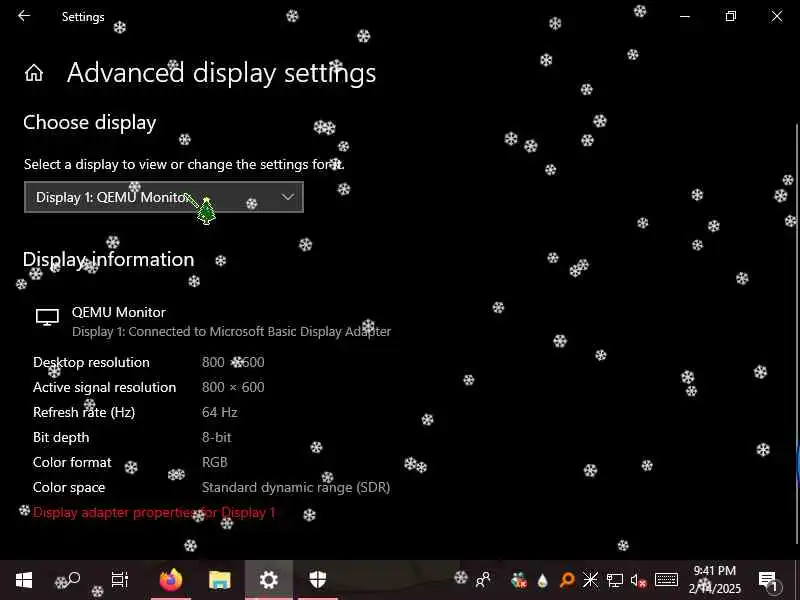Open File Explorer from the taskbar
This screenshot has width=800, height=600.
[x=220, y=580]
